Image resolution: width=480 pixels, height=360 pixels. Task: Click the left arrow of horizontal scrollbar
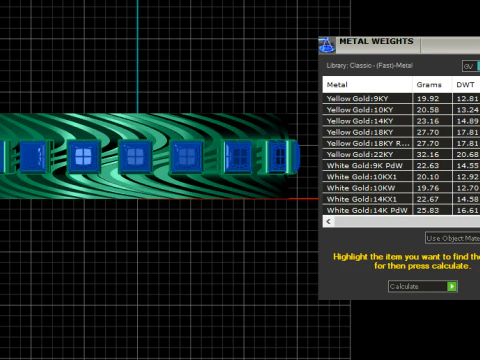pos(329,221)
